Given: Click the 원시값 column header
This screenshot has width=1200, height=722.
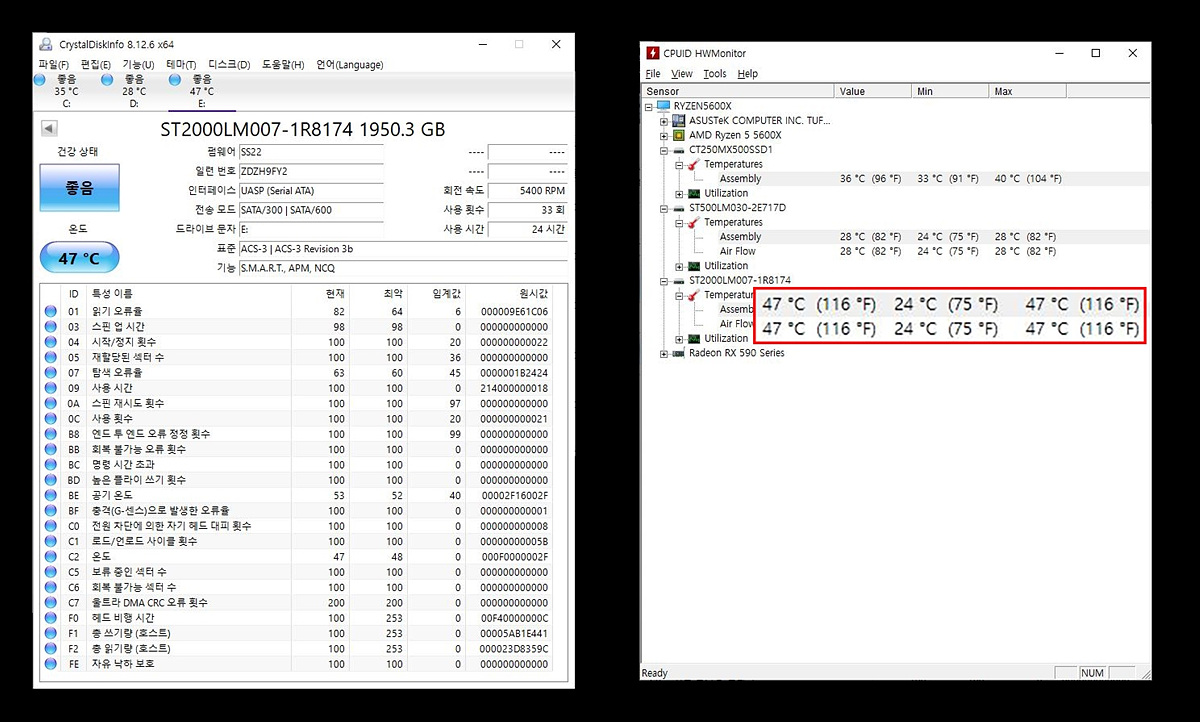Looking at the screenshot, I should (x=509, y=294).
